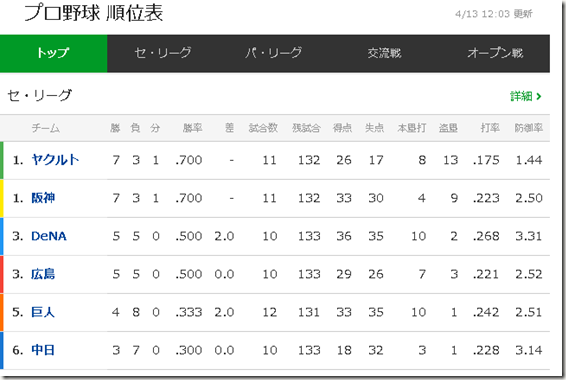Open the 広島 team link
The height and width of the screenshot is (380, 566).
43,274
